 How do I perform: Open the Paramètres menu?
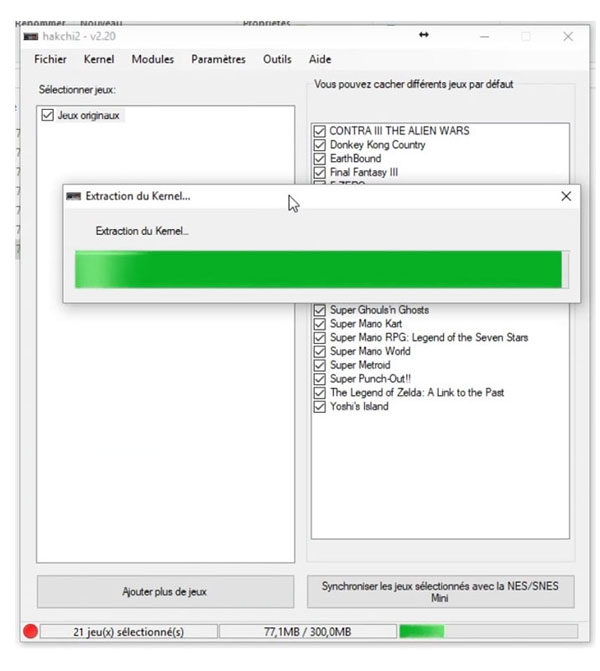click(218, 60)
